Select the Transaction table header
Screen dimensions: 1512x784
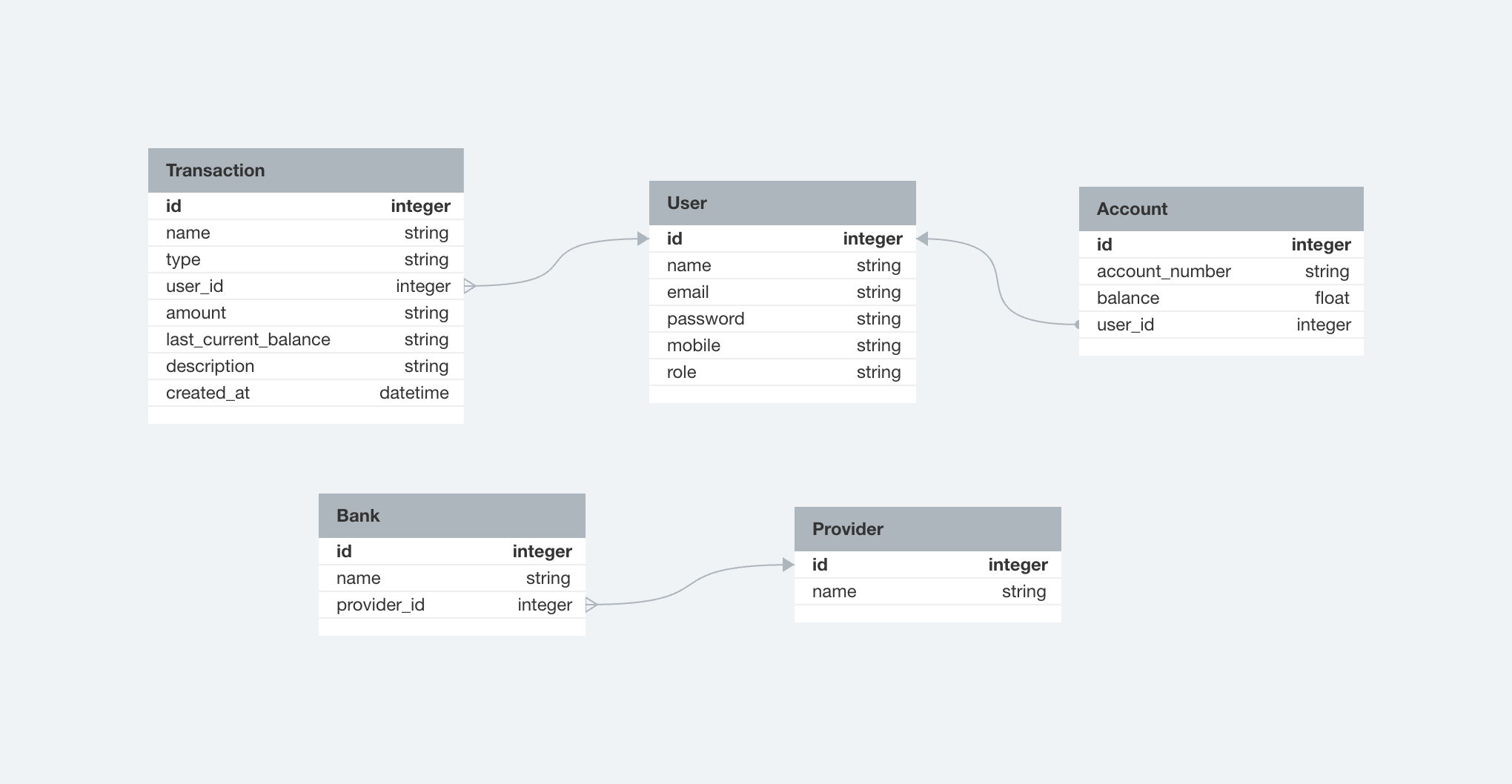pos(305,170)
